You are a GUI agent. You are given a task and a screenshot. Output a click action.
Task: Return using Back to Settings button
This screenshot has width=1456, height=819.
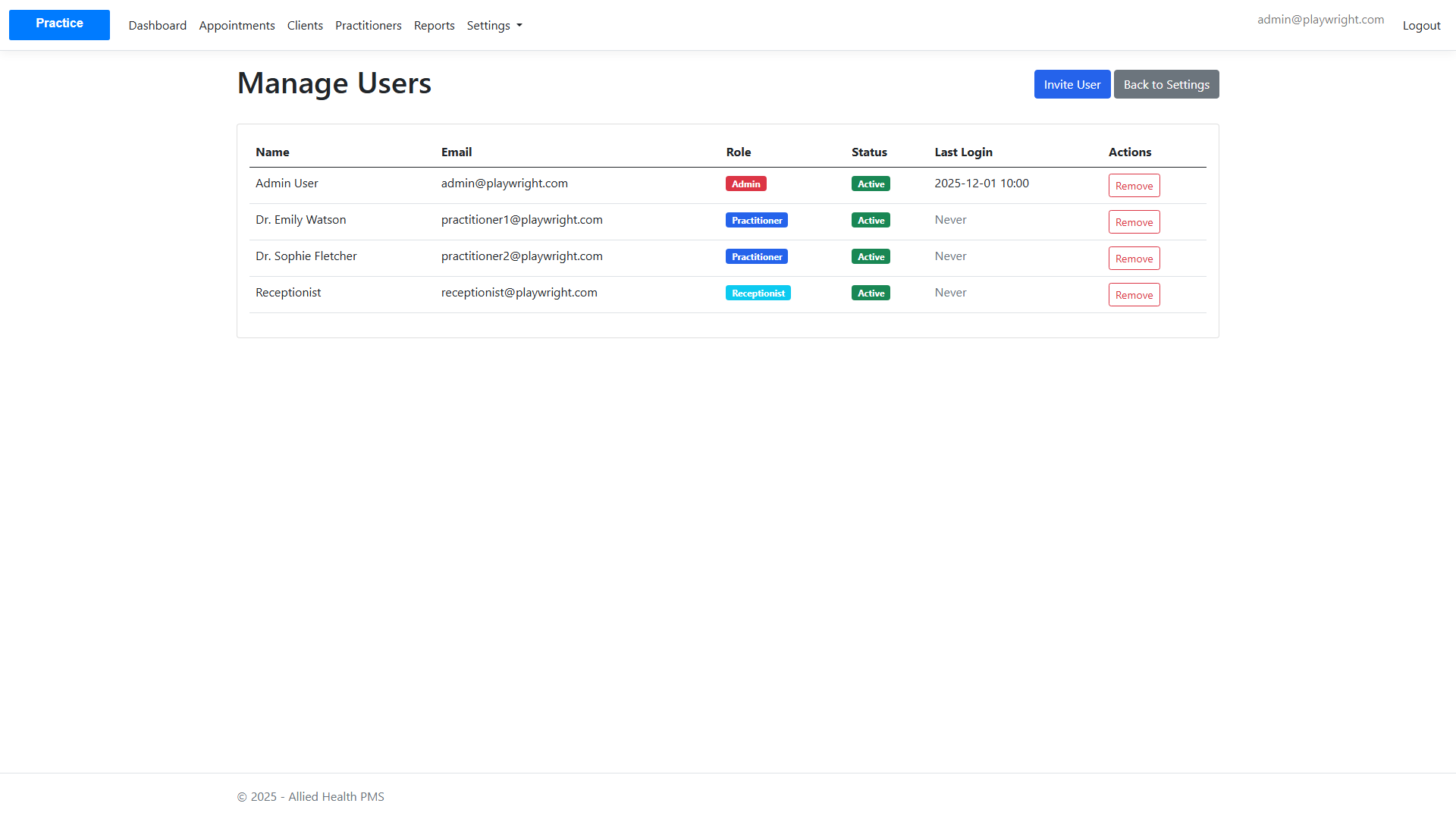[1166, 84]
